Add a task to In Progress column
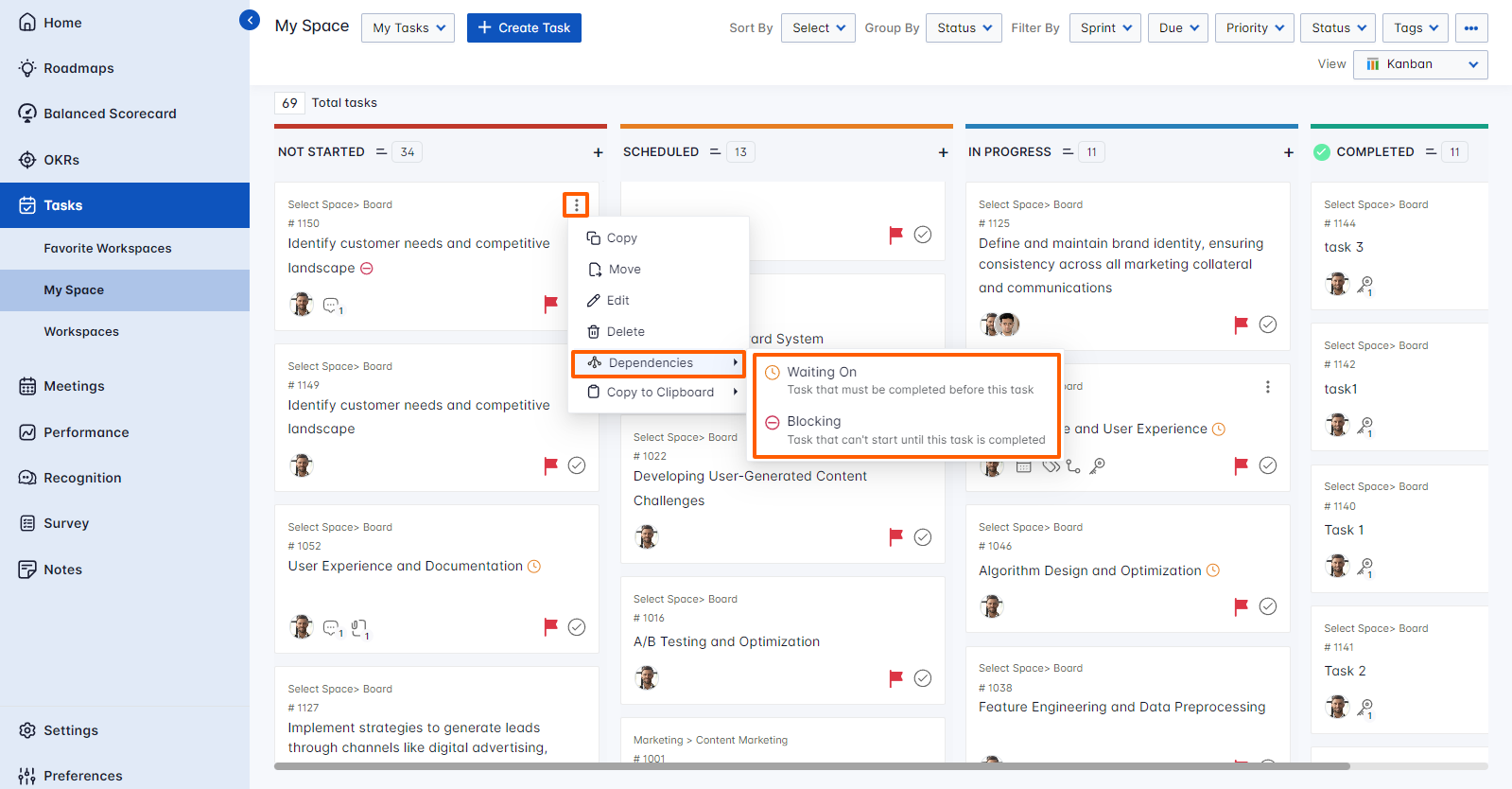This screenshot has height=789, width=1512. 1288,152
